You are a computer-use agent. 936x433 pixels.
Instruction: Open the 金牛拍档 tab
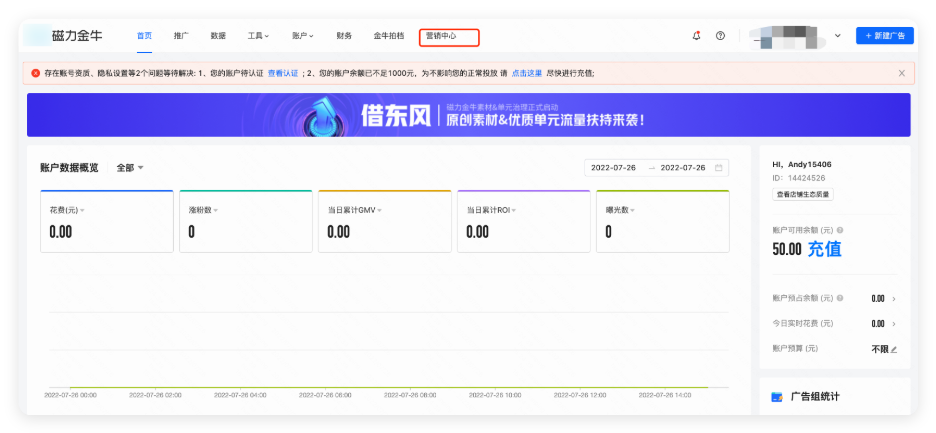(389, 36)
